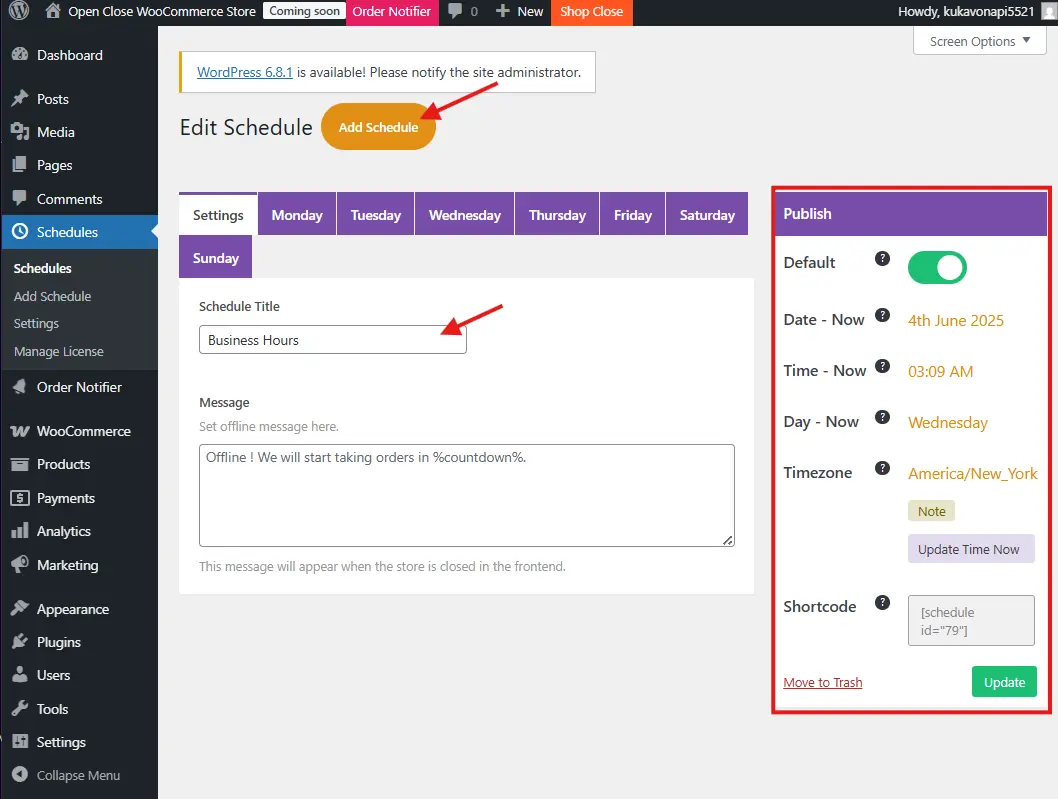Click the 4th June 2025 date value
Image resolution: width=1058 pixels, height=799 pixels.
(x=955, y=321)
